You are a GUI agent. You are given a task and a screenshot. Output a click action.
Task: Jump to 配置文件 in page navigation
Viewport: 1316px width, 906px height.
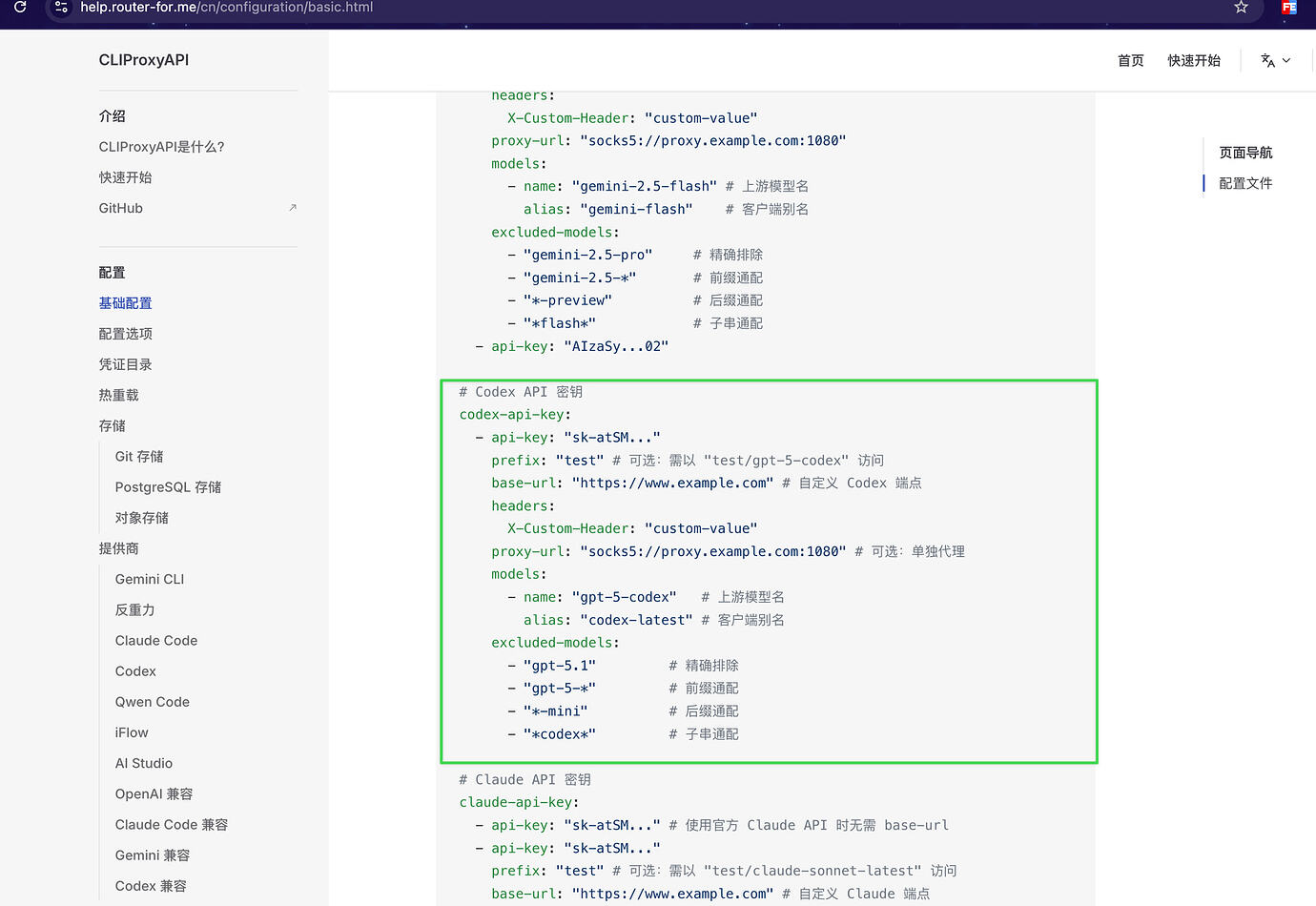(x=1245, y=183)
